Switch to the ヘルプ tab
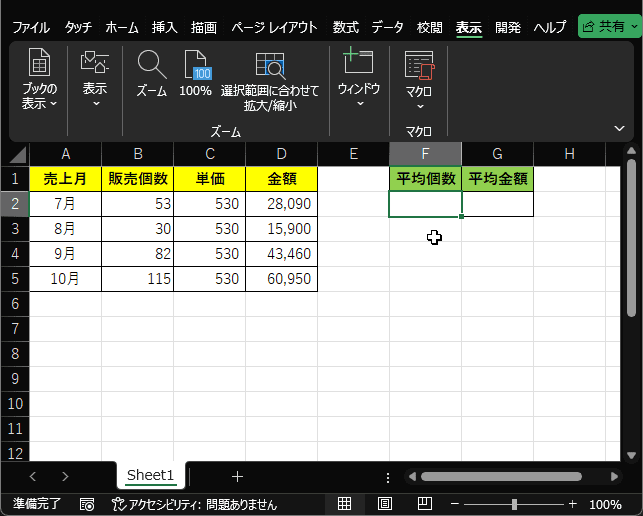This screenshot has width=643, height=516. click(550, 27)
